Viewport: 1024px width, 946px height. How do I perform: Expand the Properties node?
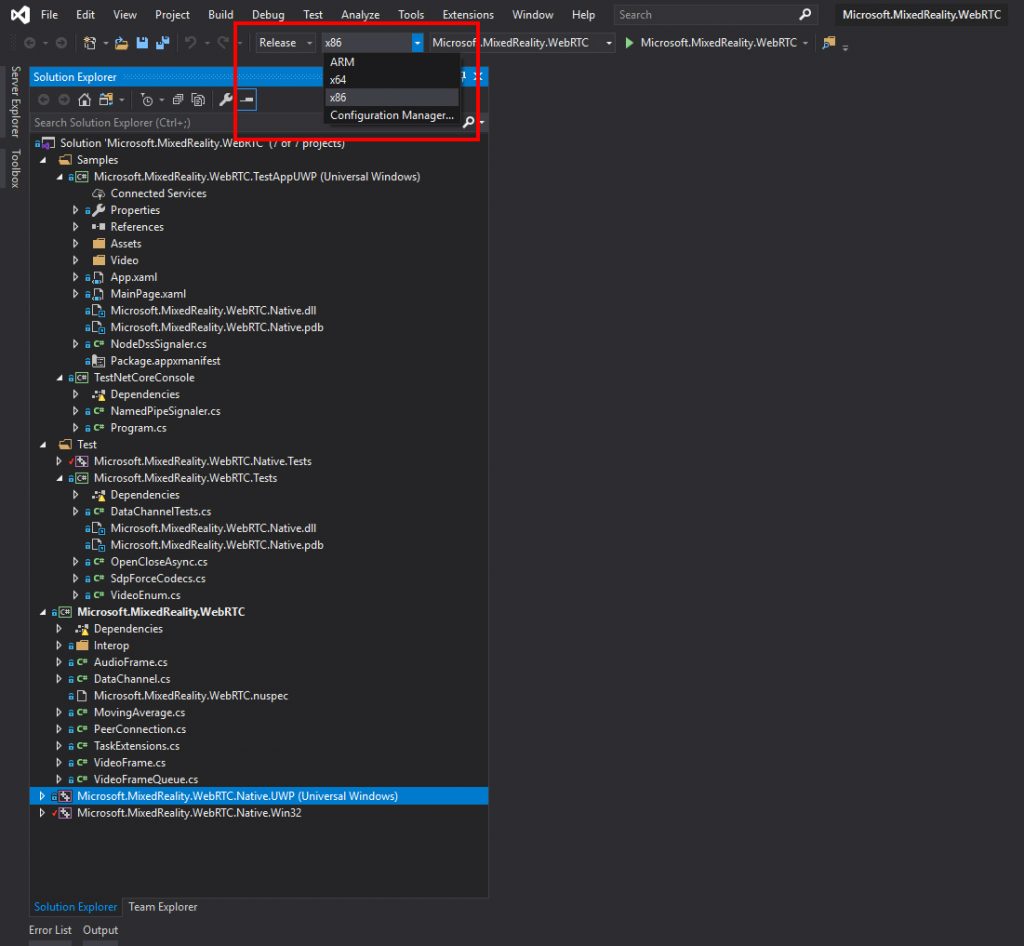click(x=76, y=210)
